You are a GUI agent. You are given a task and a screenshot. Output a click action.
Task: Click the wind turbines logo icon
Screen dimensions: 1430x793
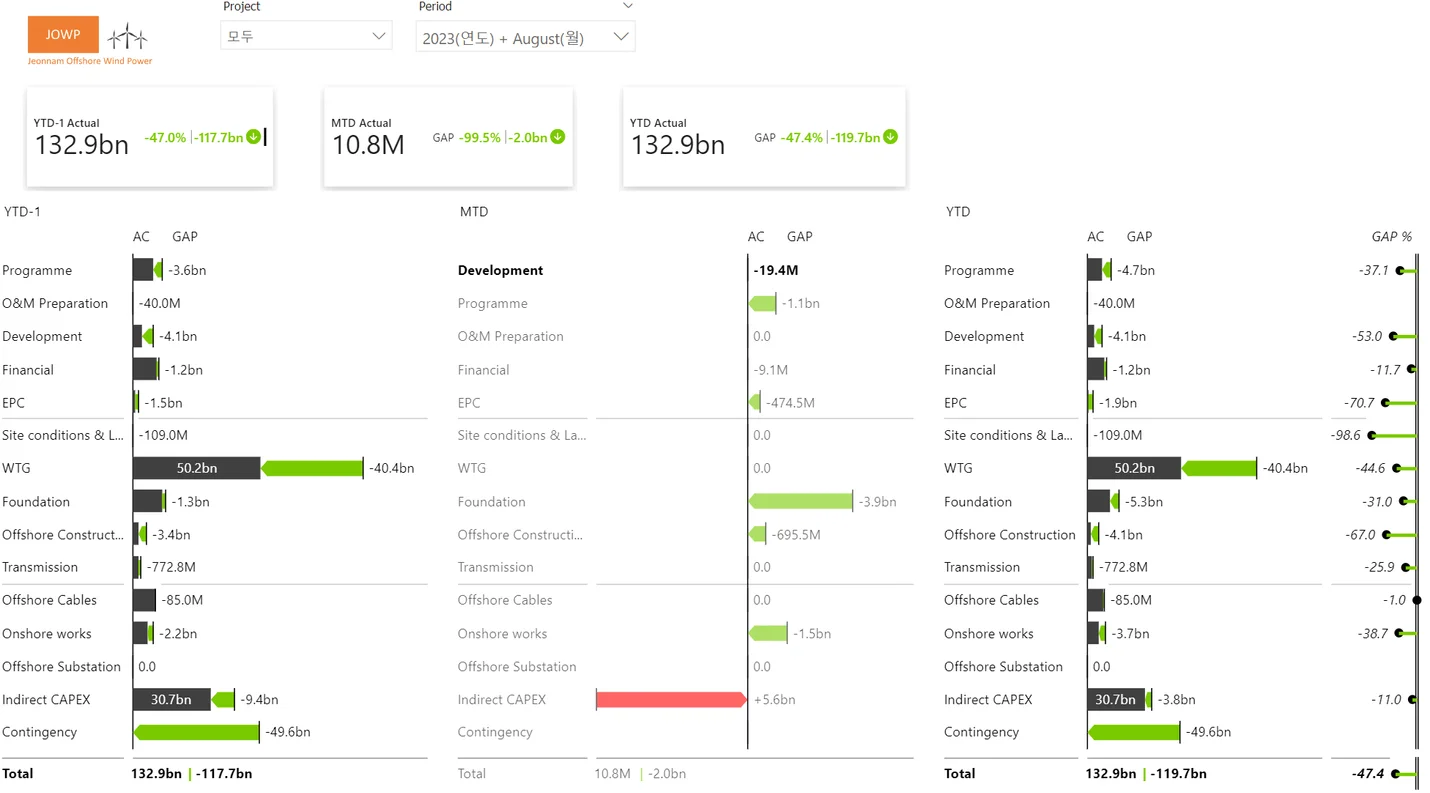tap(128, 36)
